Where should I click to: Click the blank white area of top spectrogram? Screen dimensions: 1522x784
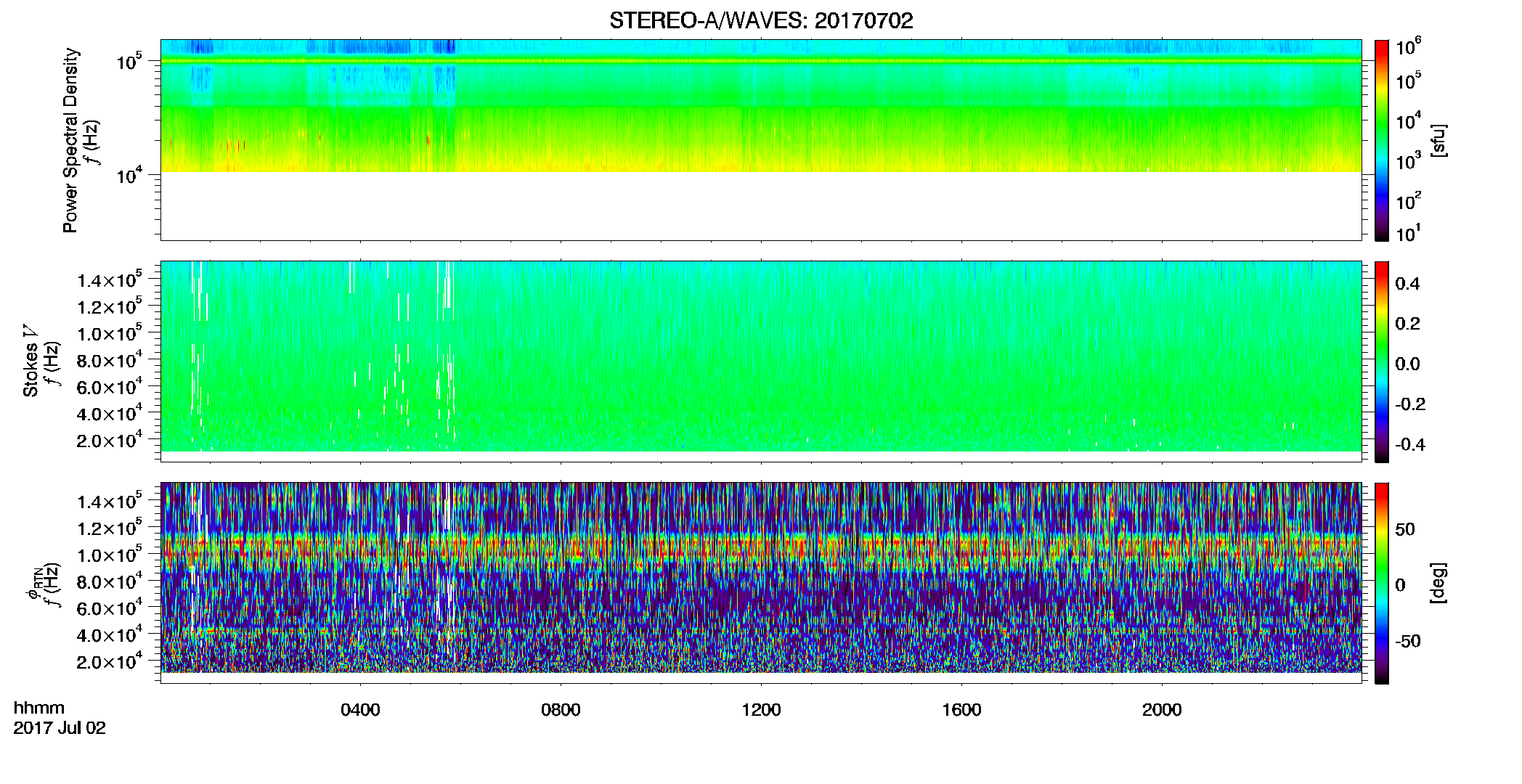(761, 206)
